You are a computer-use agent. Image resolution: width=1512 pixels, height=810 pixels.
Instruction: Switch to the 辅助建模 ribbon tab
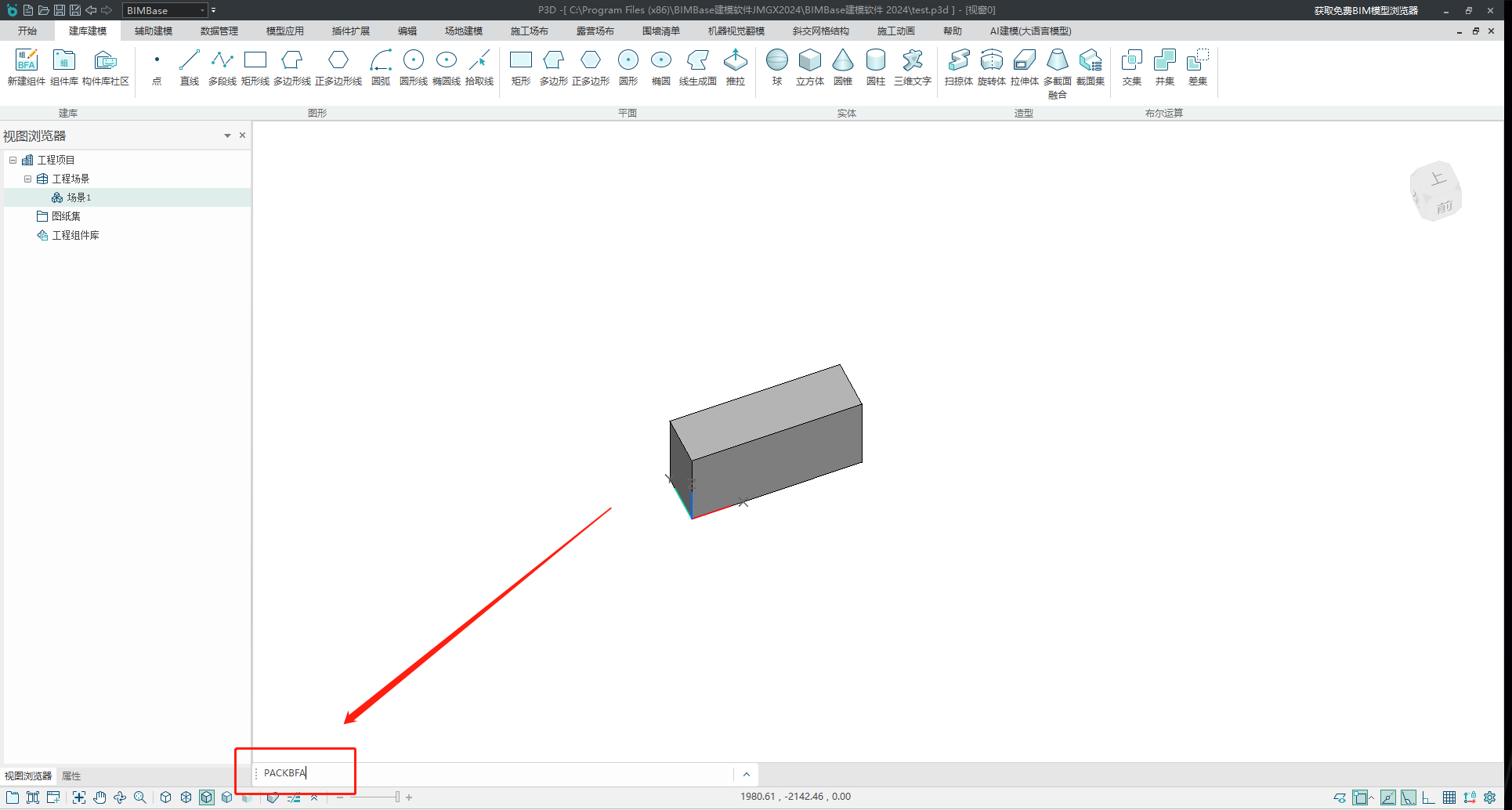point(153,31)
